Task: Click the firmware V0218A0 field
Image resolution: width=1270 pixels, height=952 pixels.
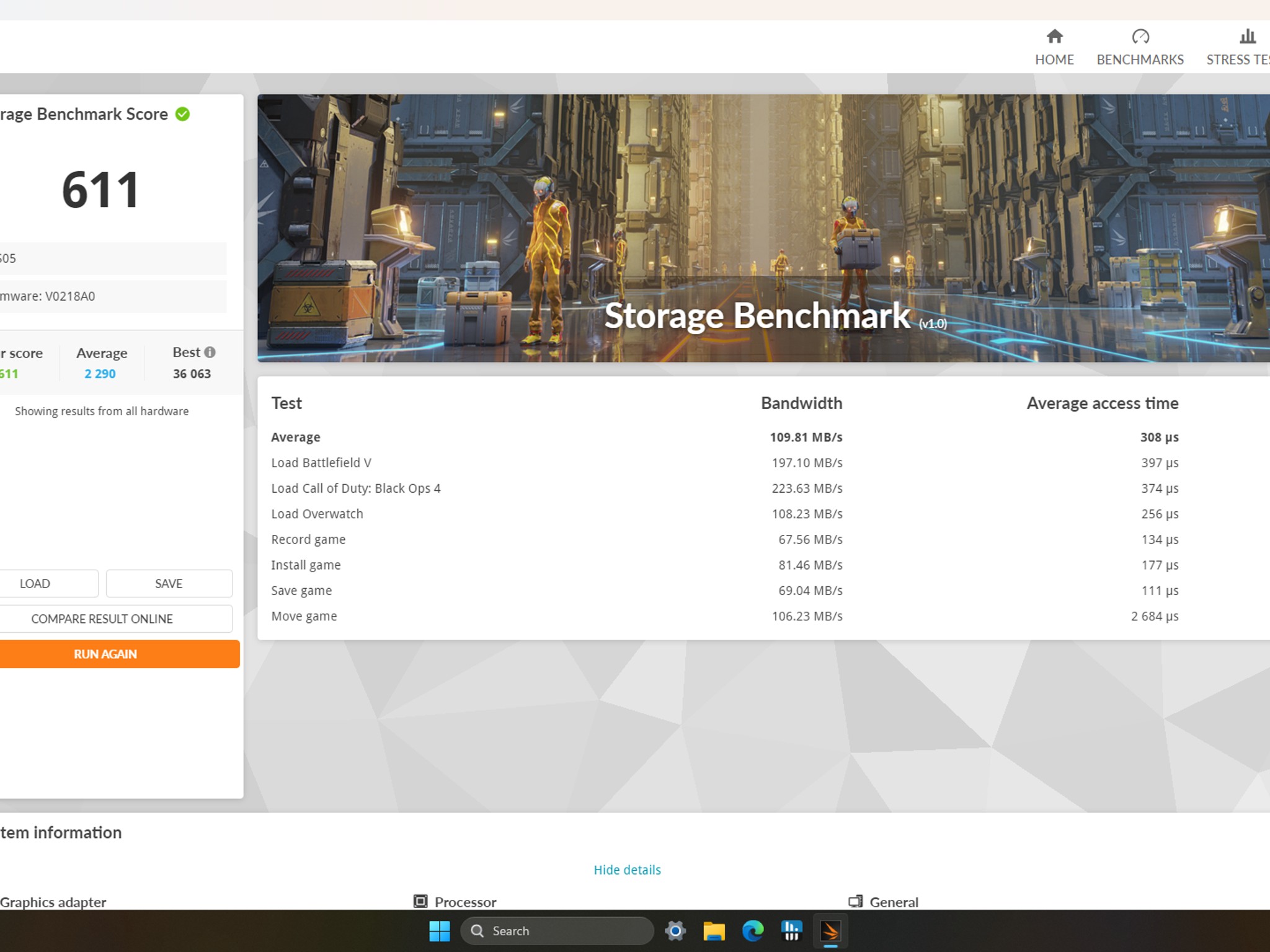Action: click(x=113, y=296)
